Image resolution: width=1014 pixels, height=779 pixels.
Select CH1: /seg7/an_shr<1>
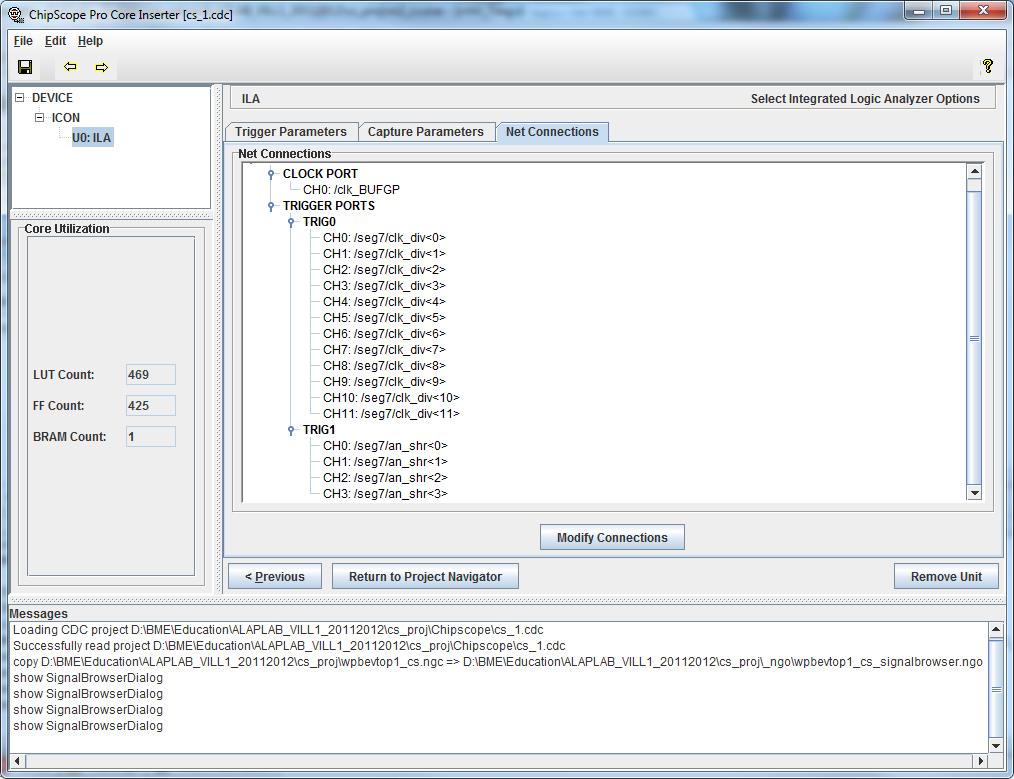pos(385,462)
